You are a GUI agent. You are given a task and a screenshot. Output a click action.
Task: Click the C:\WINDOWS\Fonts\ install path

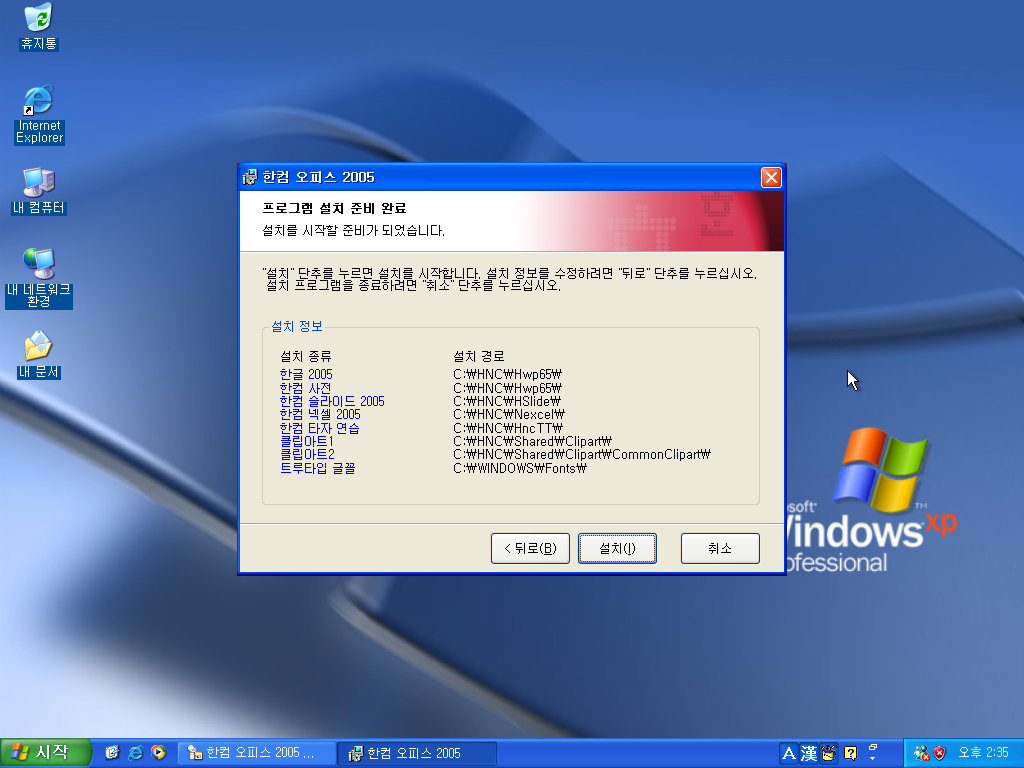tap(520, 468)
